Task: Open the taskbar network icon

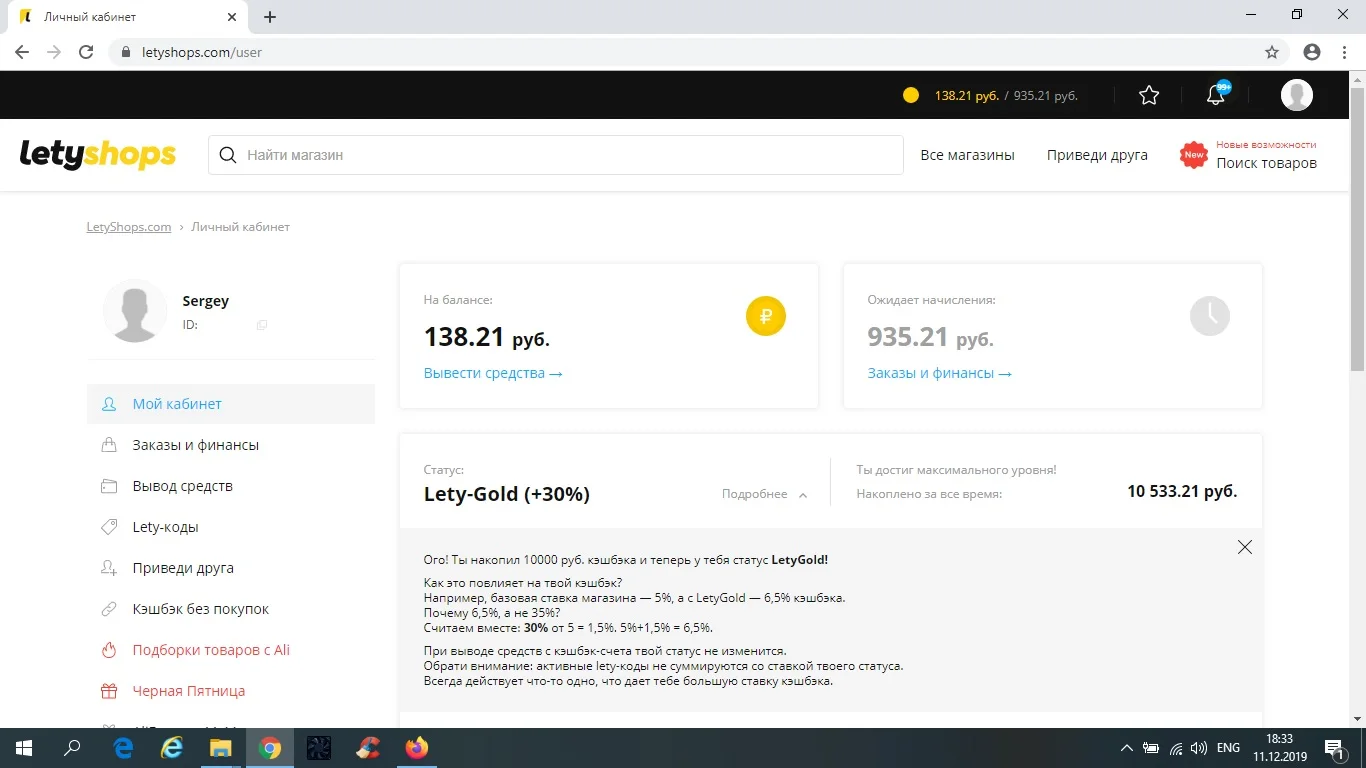Action: pos(1176,748)
